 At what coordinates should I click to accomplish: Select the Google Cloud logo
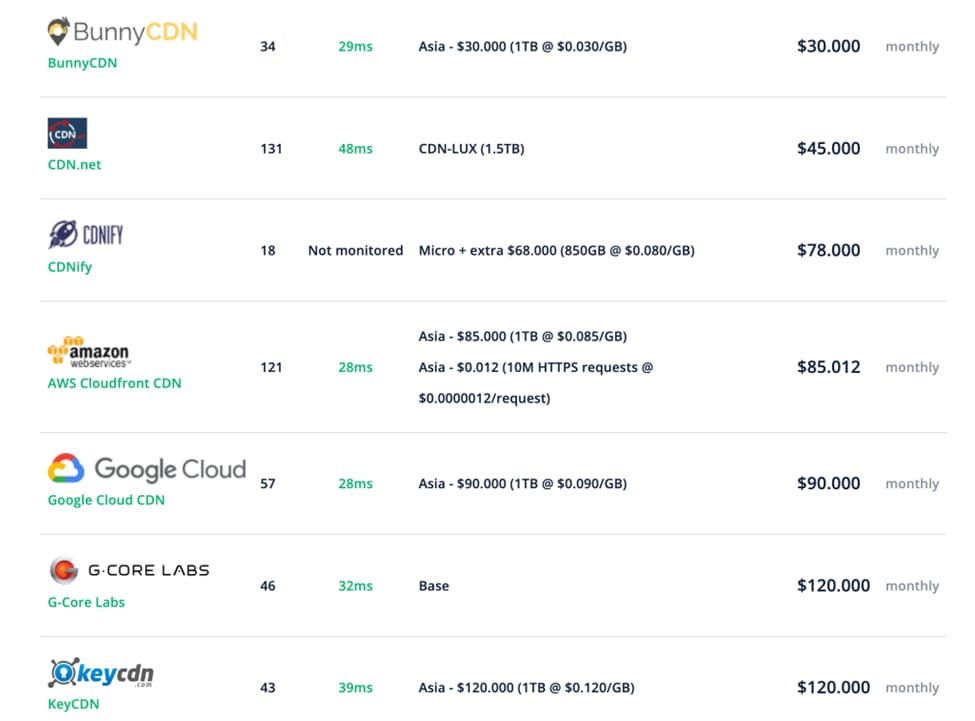(146, 469)
